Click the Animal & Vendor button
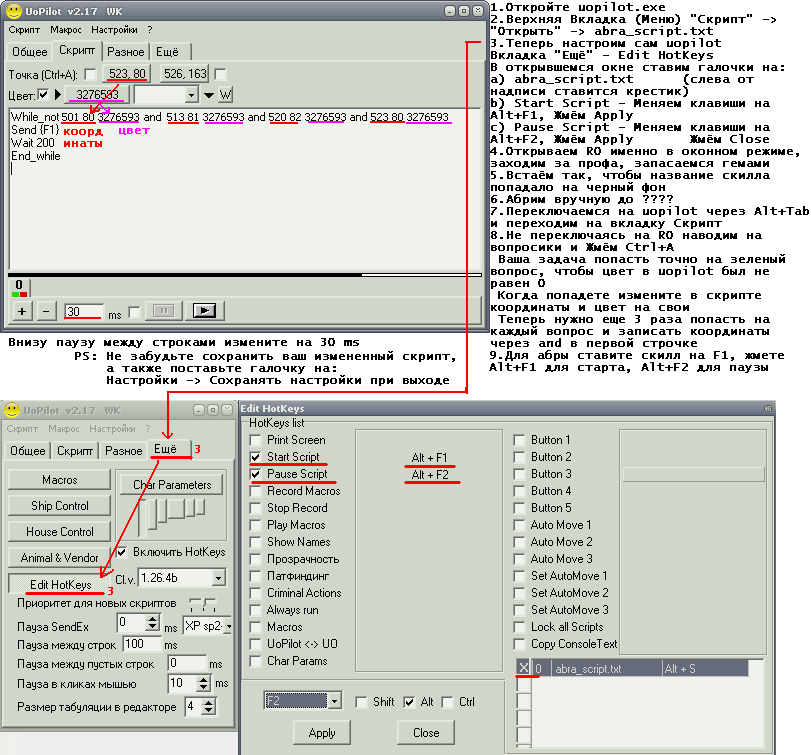This screenshot has height=755, width=811. [x=59, y=558]
